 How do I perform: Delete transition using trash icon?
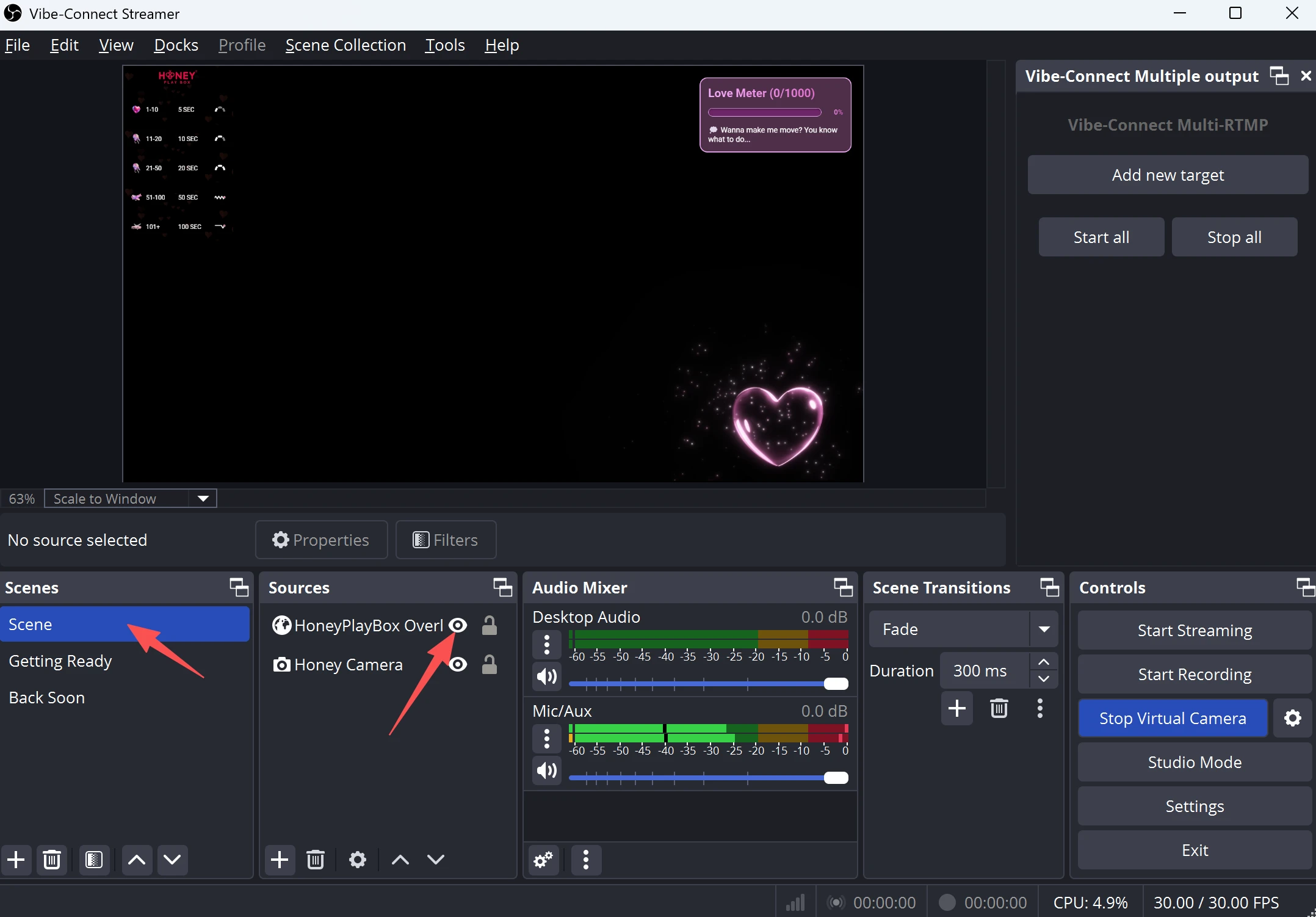click(999, 708)
